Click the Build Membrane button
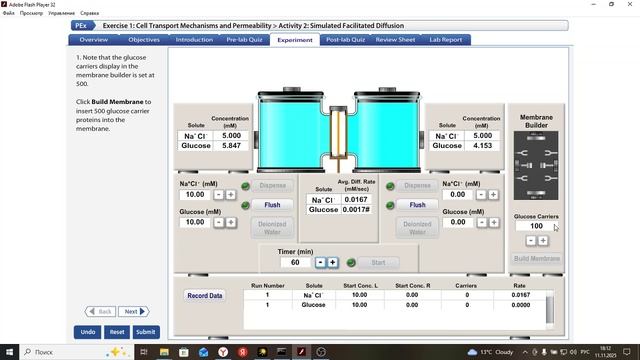640x360 pixels. pyautogui.click(x=537, y=258)
